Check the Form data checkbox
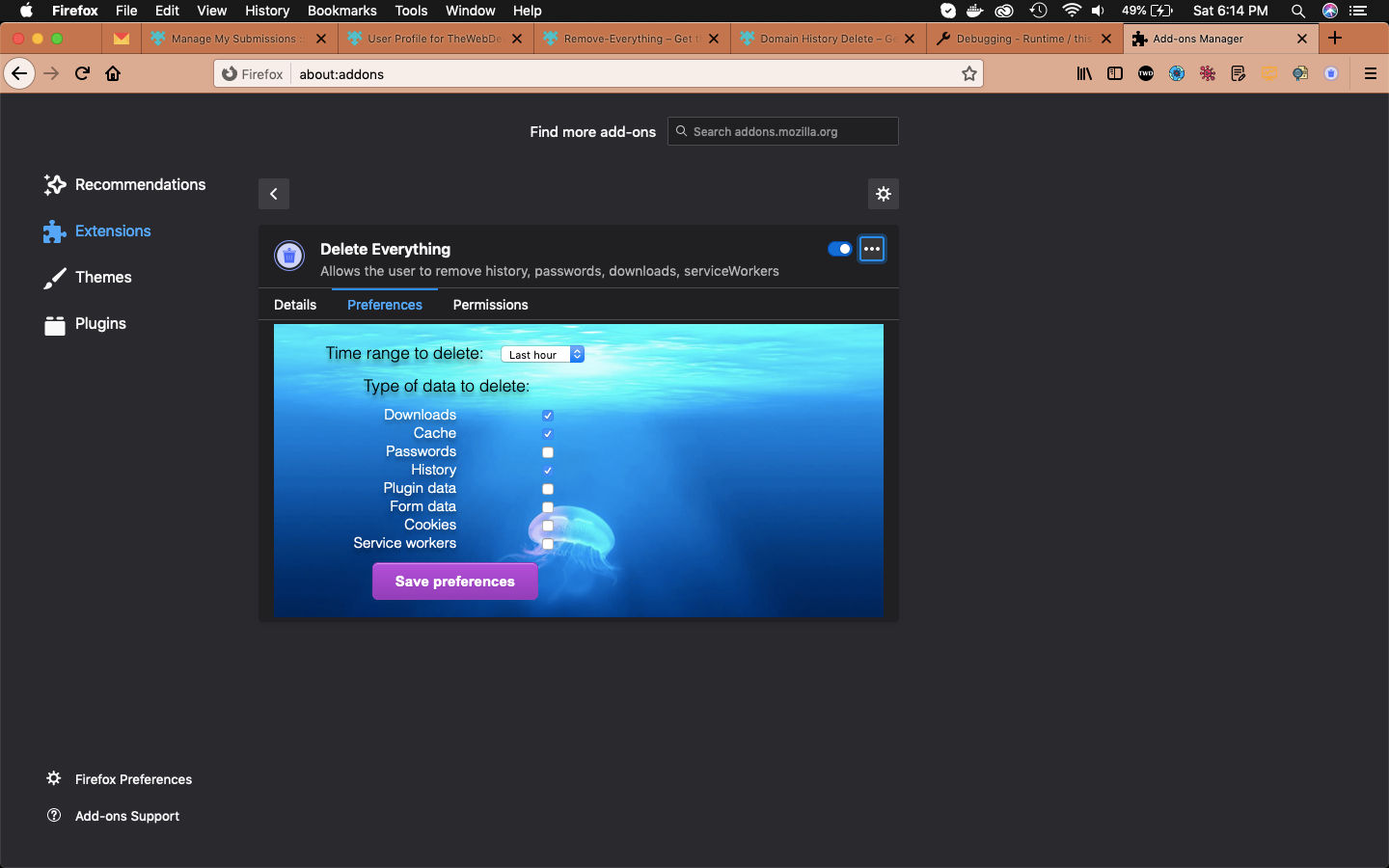 (x=548, y=507)
